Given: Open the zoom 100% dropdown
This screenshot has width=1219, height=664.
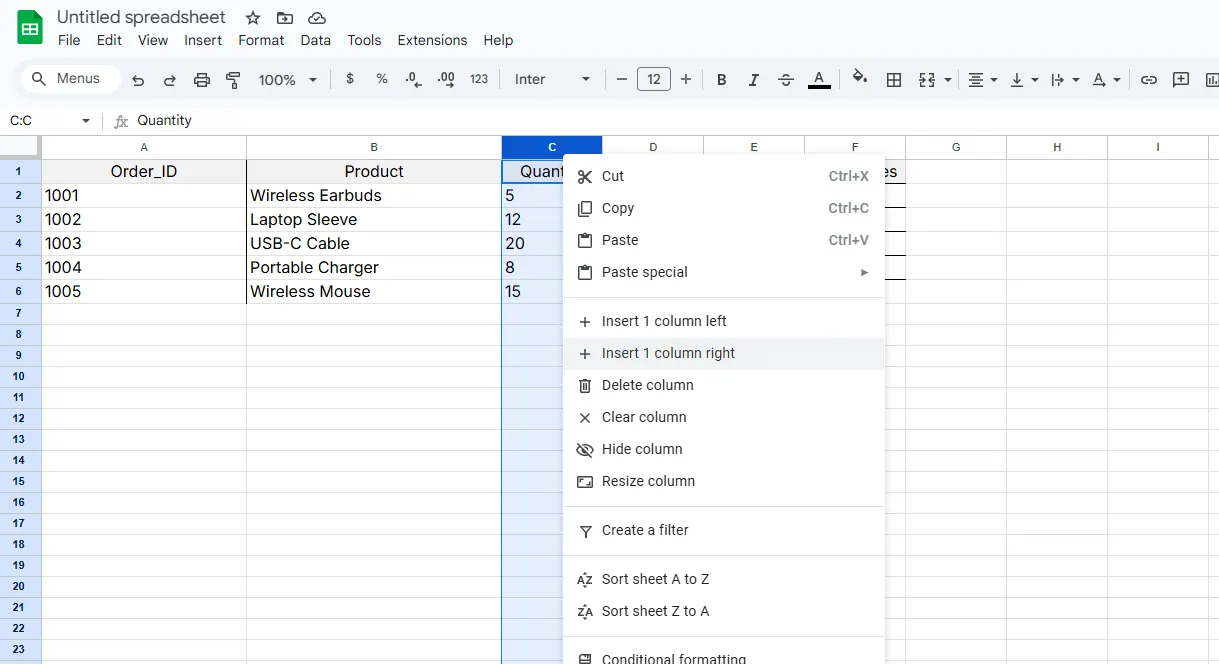Looking at the screenshot, I should coord(287,80).
